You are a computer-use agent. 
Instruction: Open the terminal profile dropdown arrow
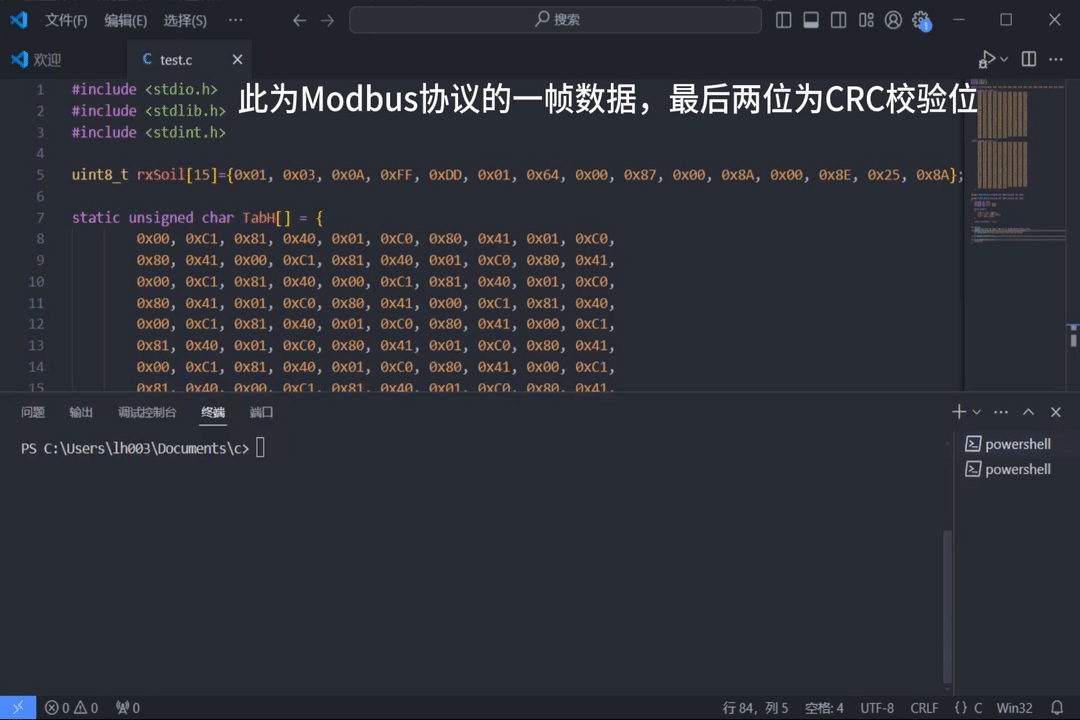point(975,411)
